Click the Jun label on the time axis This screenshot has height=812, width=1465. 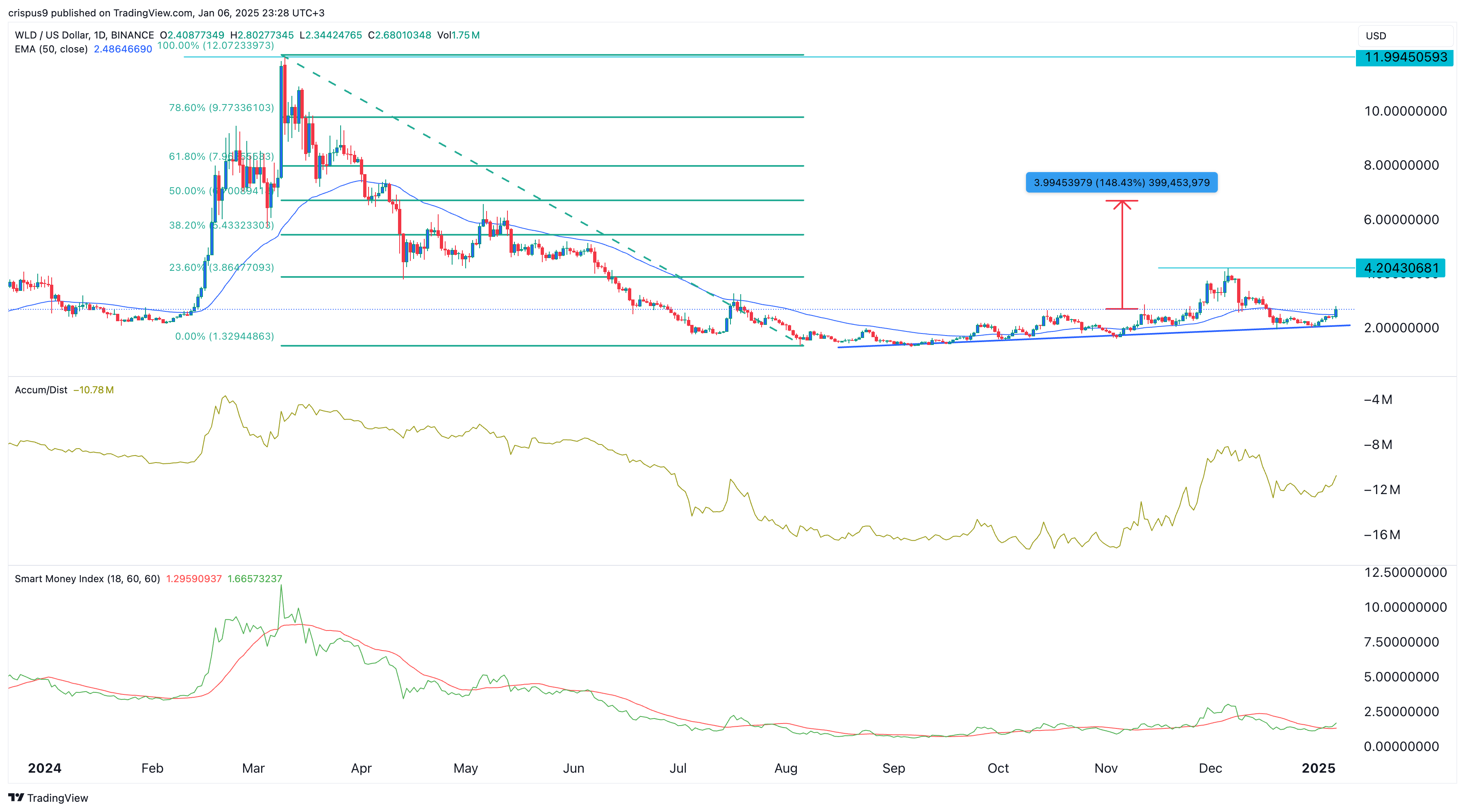pos(573,768)
